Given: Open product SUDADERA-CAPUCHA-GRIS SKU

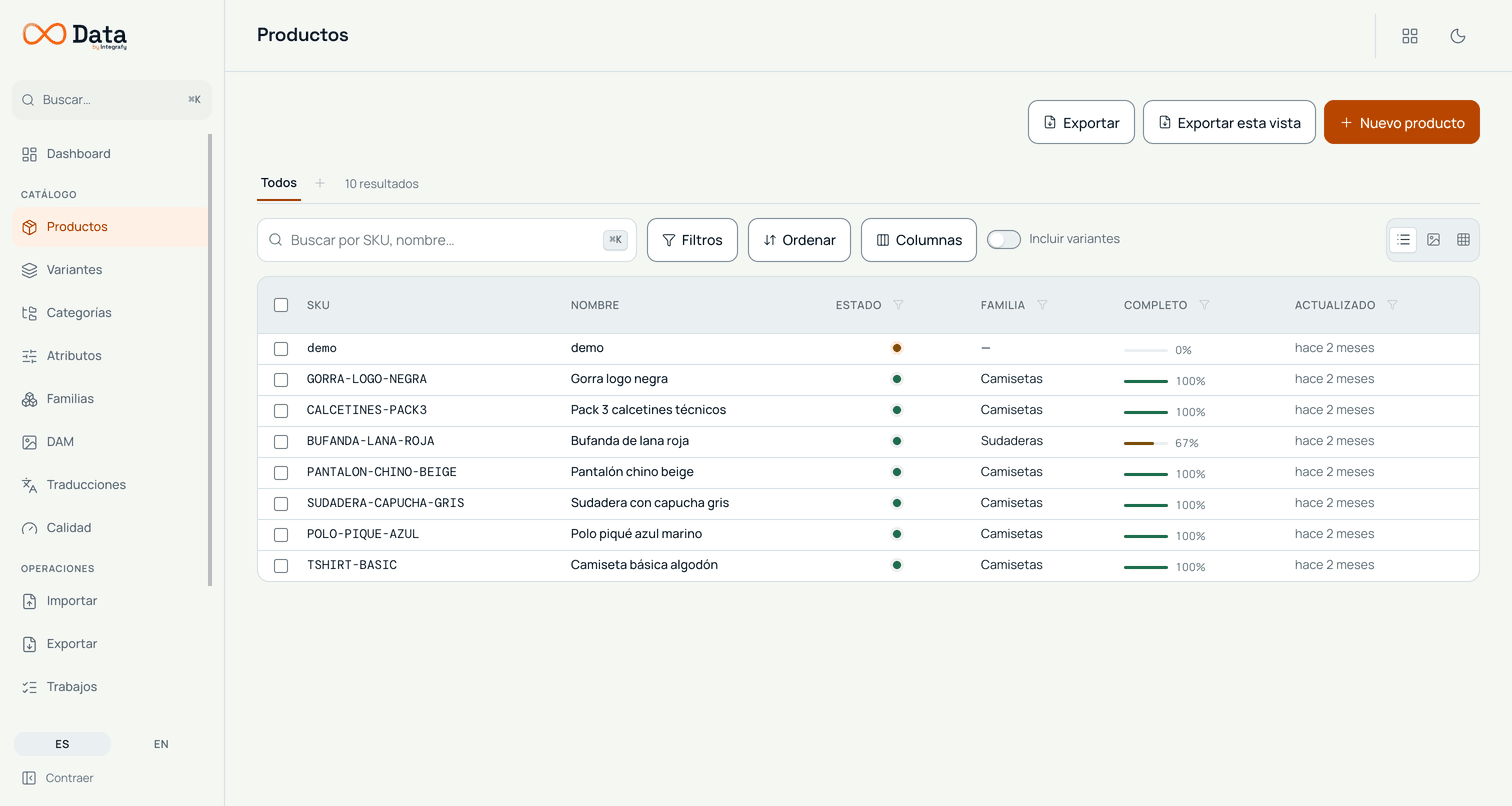Looking at the screenshot, I should (385, 503).
